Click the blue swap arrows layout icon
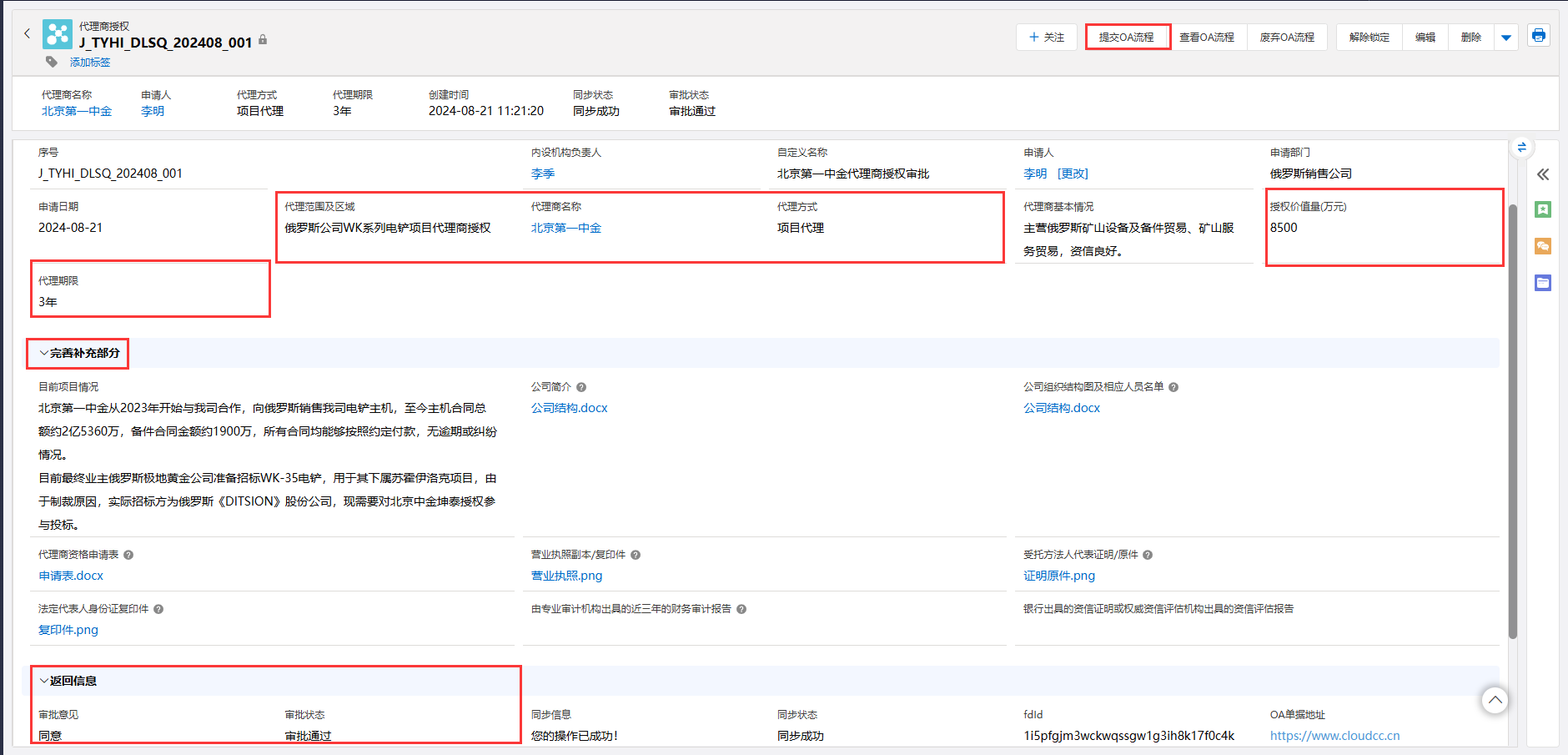The image size is (1568, 755). [1521, 148]
